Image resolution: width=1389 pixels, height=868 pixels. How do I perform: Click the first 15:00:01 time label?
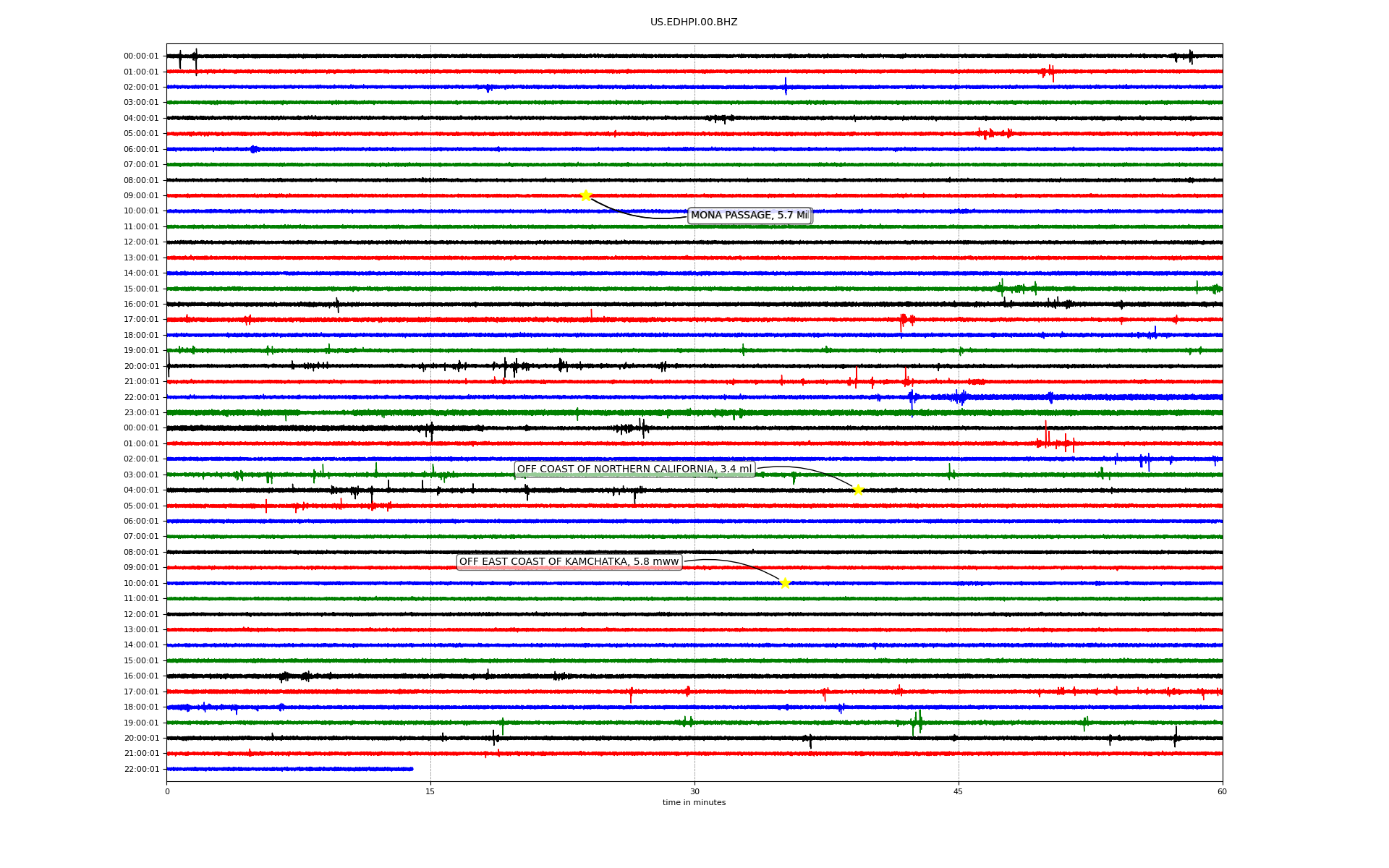141,289
